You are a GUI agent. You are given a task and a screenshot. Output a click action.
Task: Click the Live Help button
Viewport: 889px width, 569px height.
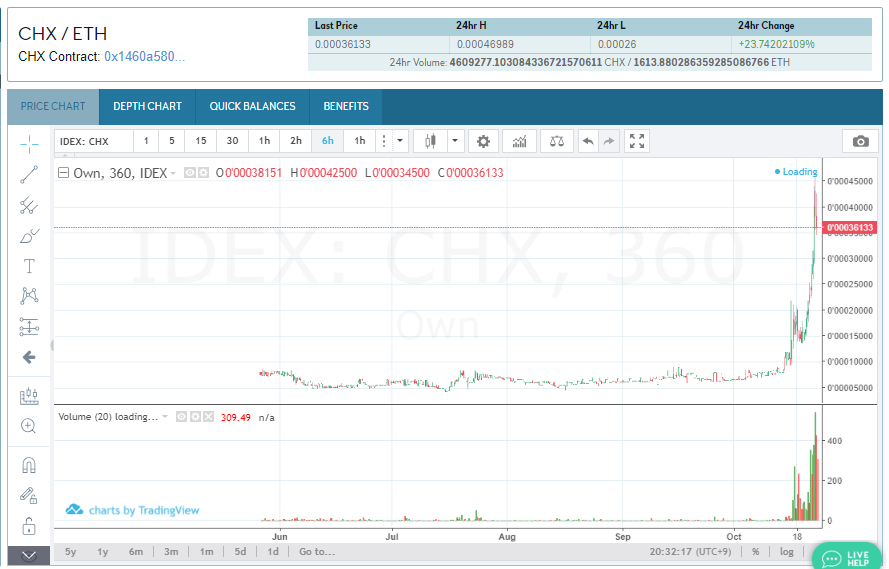click(x=846, y=555)
